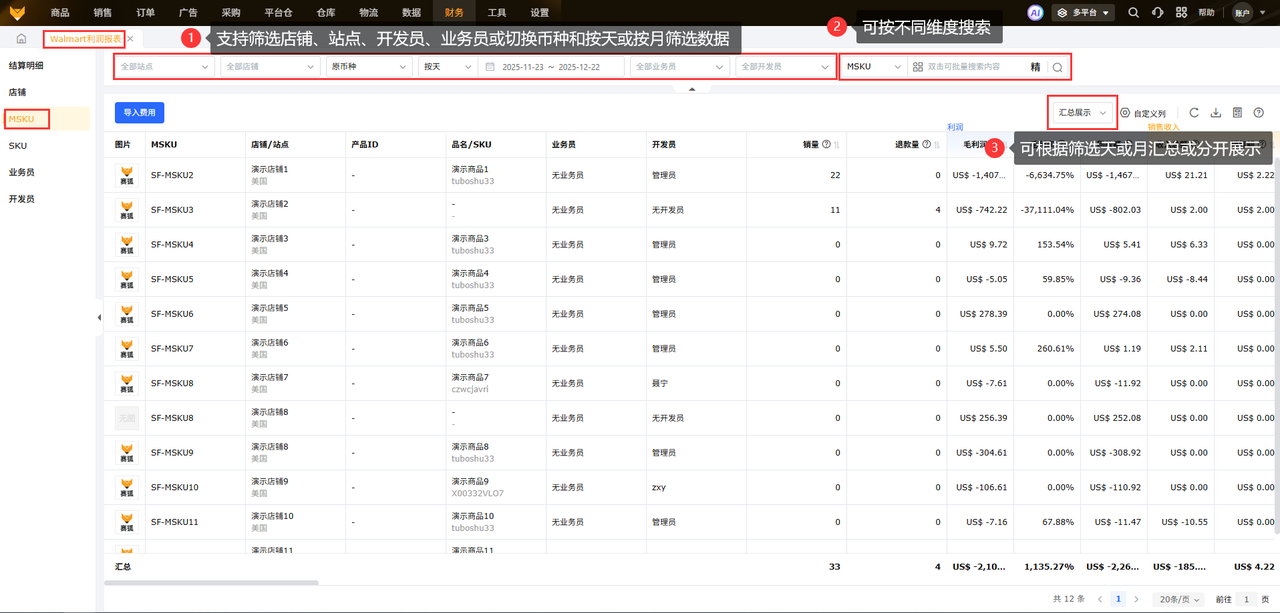The image size is (1280, 613).
Task: Click the 自定义列 custom columns button
Action: point(1143,113)
